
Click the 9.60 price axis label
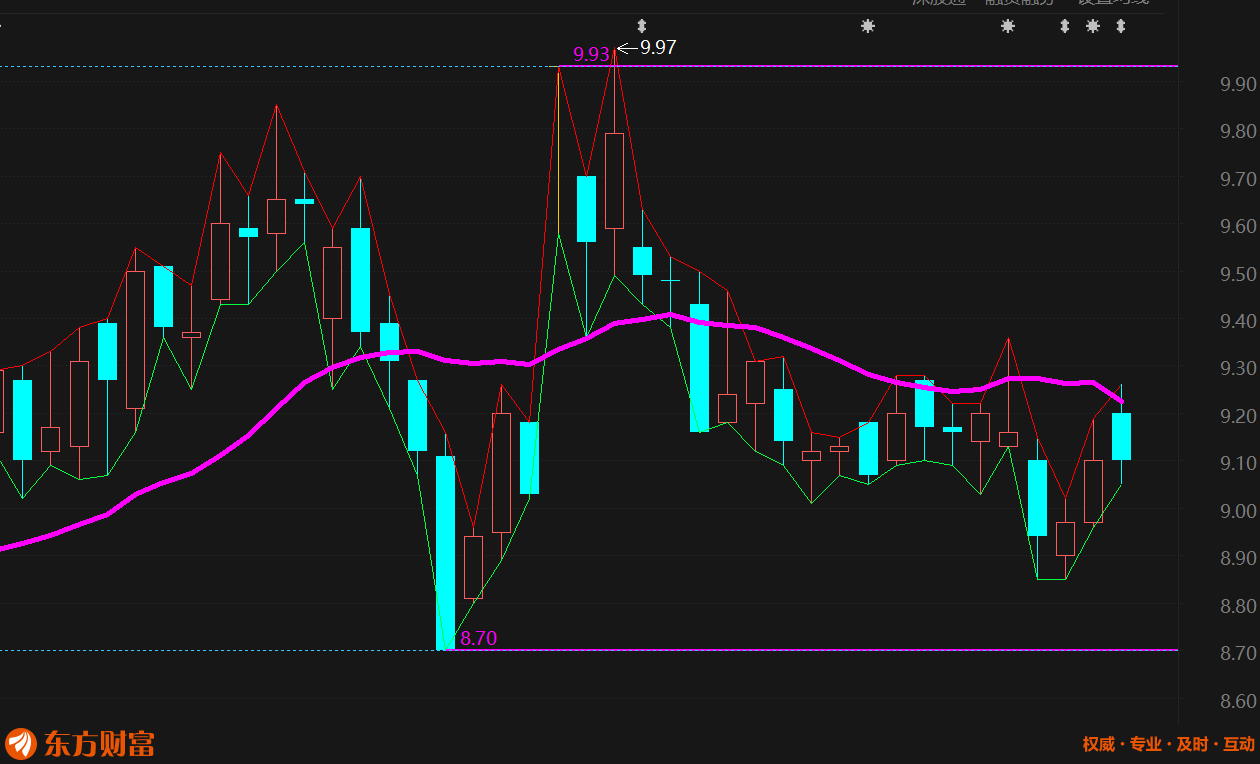(1238, 226)
